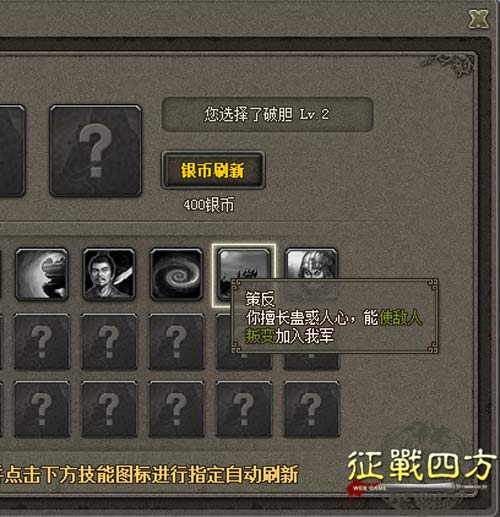Select the helmeted warrior face skill icon
Viewport: 500px width, 517px height.
311,263
